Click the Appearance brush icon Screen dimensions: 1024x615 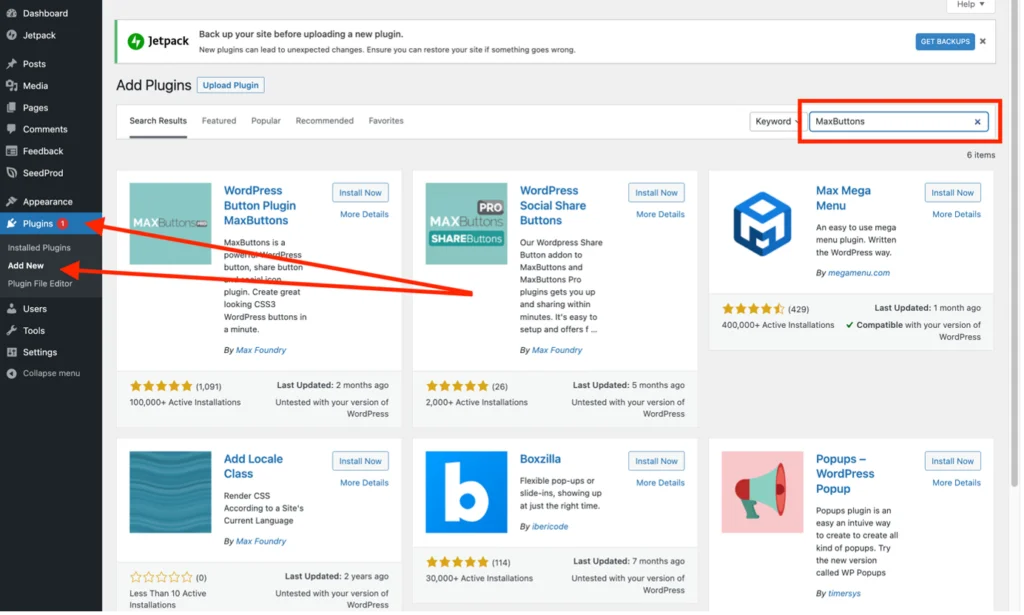coord(12,202)
